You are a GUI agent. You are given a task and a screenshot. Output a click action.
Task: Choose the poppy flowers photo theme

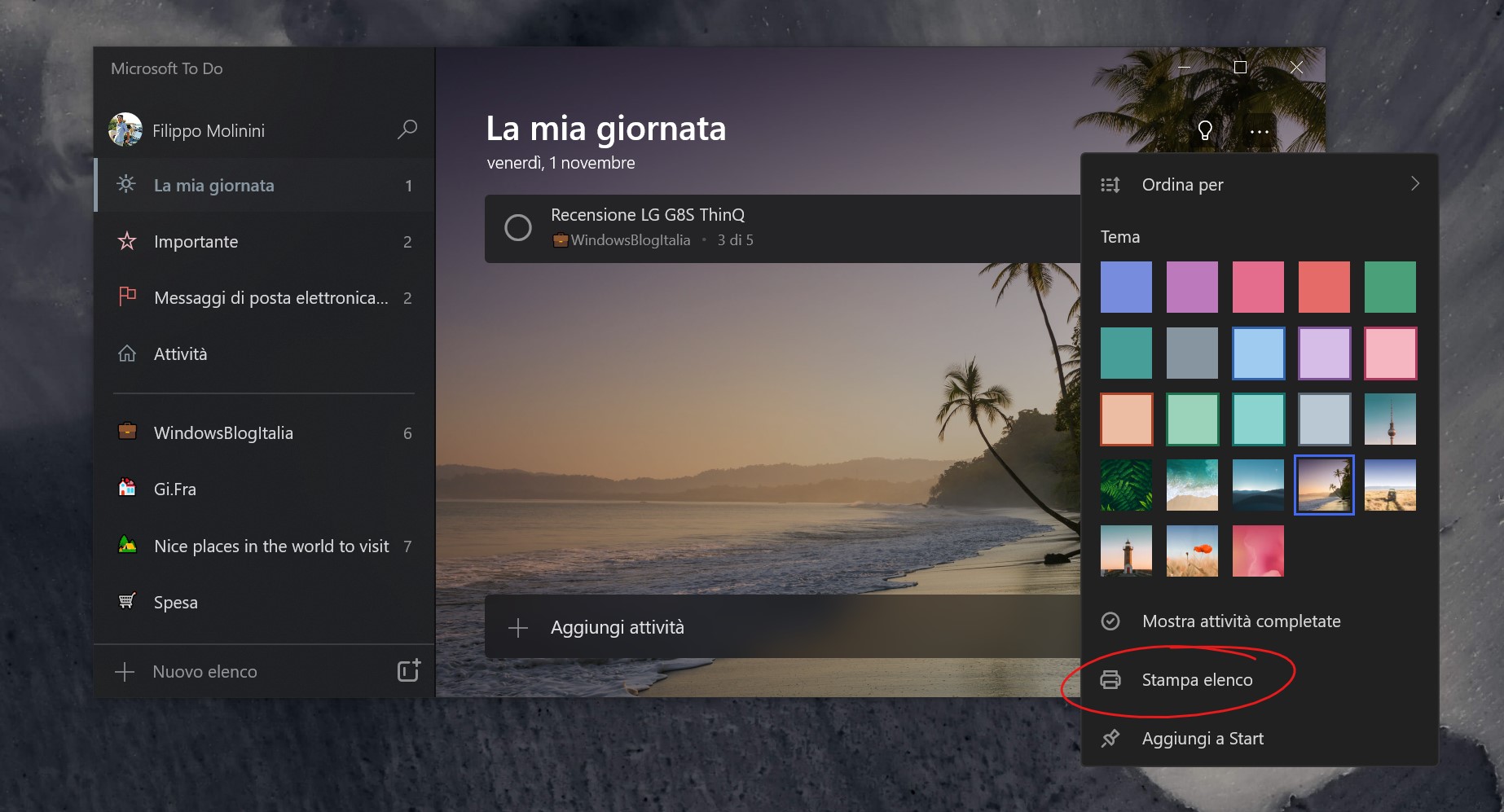click(1192, 551)
